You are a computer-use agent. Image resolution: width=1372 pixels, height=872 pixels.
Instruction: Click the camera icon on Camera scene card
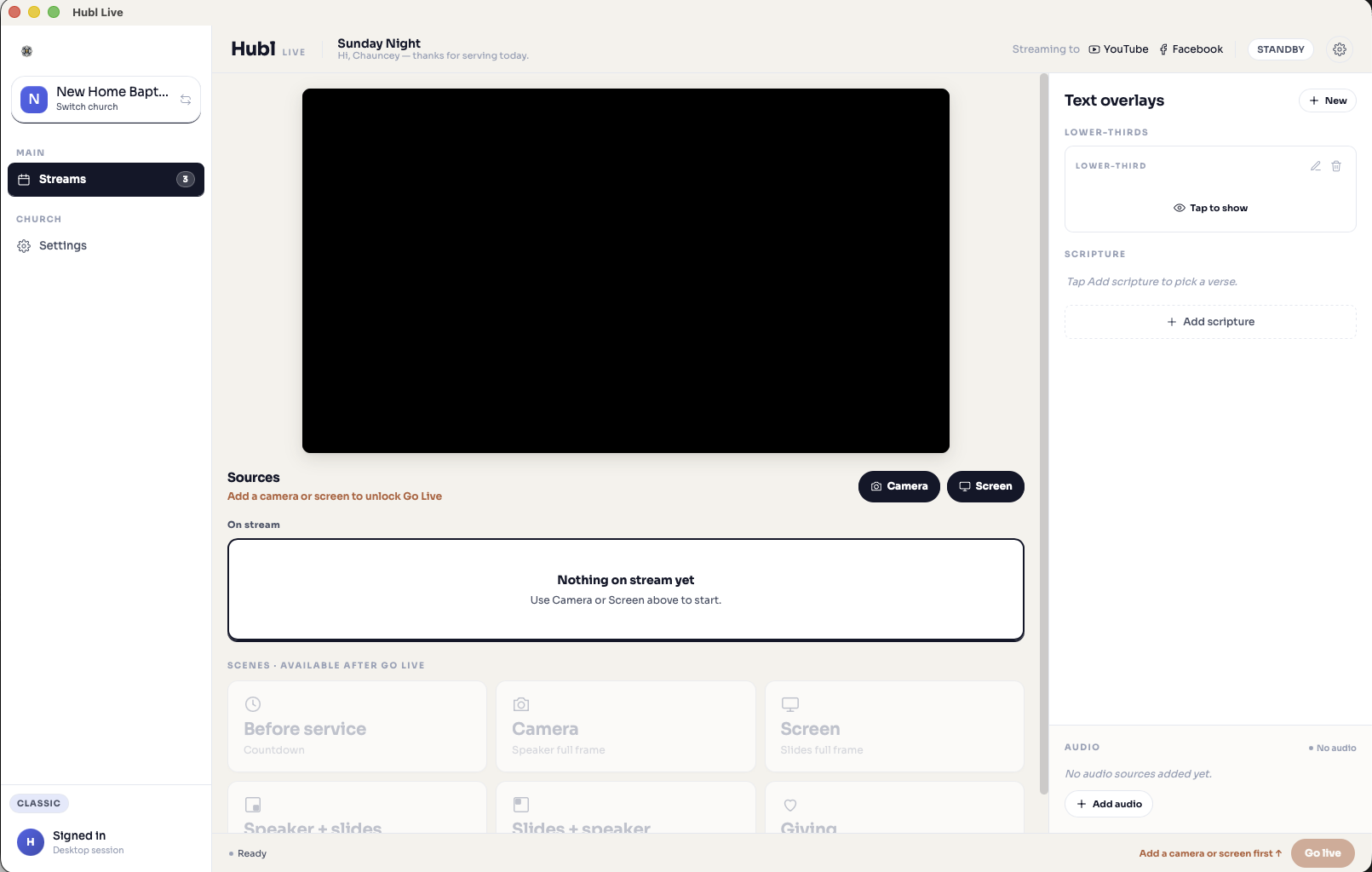pos(521,704)
